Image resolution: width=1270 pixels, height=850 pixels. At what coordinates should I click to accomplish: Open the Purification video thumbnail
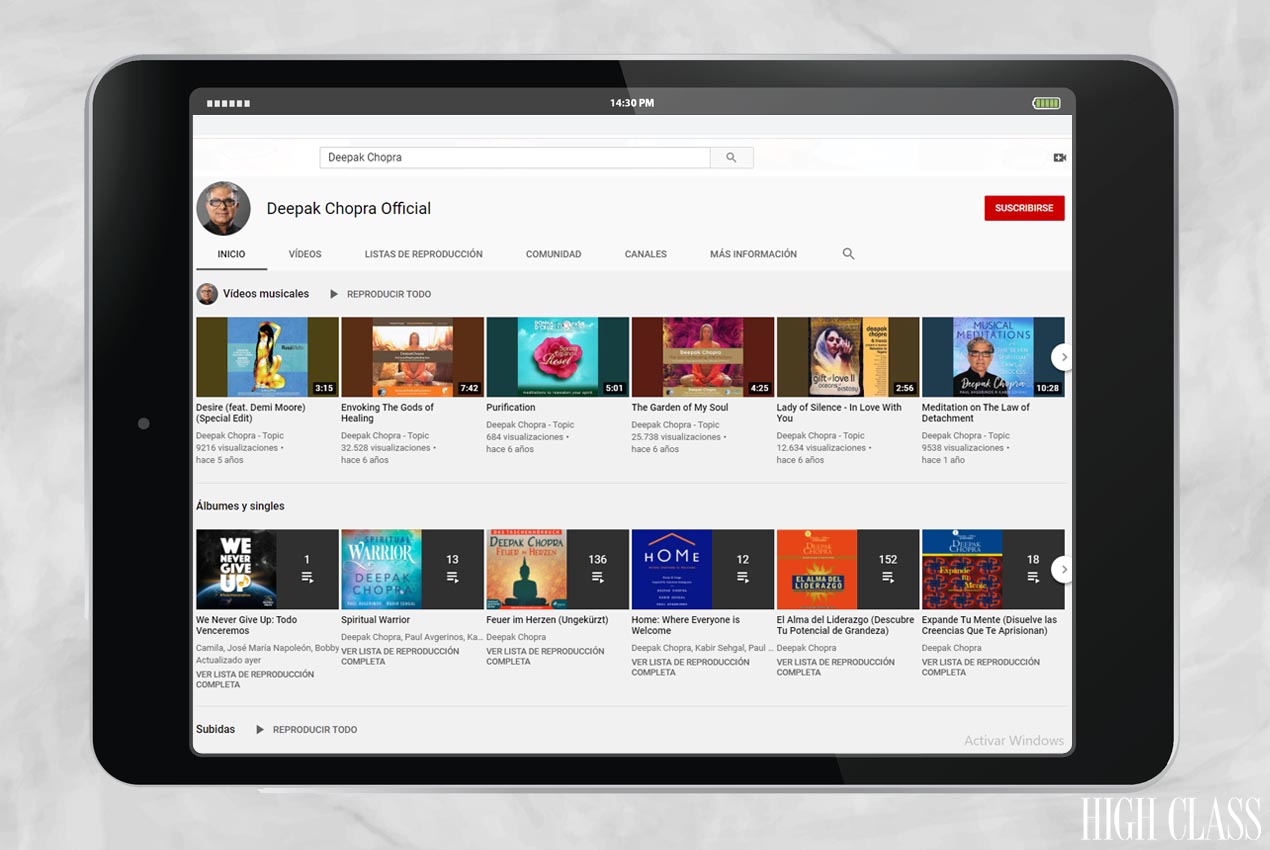[557, 357]
